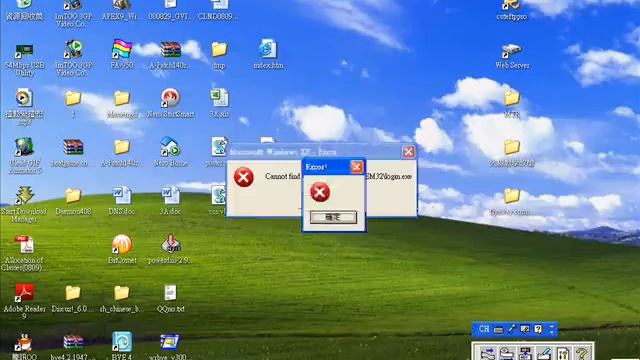Open the 54Mbps USB Utility shortcut
Image resolution: width=640 pixels, height=360 pixels.
pos(24,51)
